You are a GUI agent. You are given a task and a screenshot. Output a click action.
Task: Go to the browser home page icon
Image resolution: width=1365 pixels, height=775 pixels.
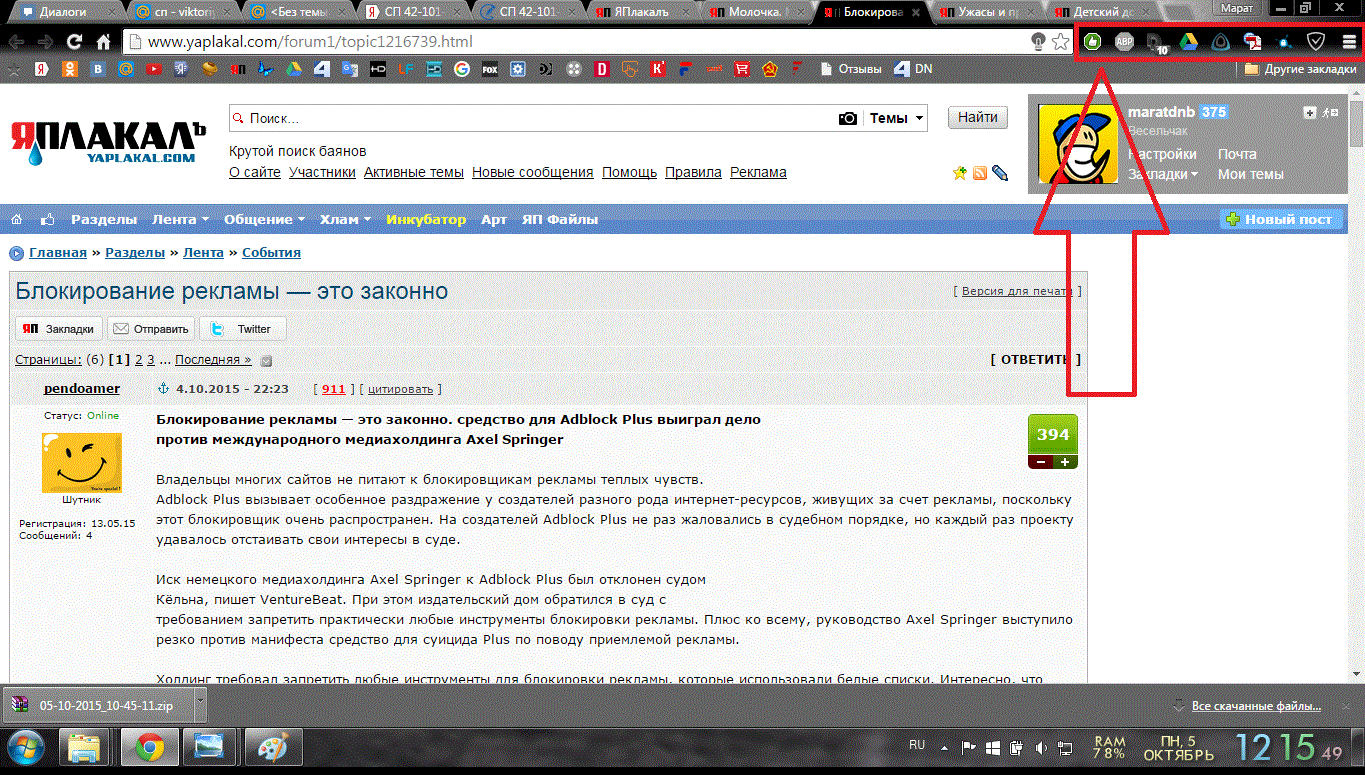(103, 42)
